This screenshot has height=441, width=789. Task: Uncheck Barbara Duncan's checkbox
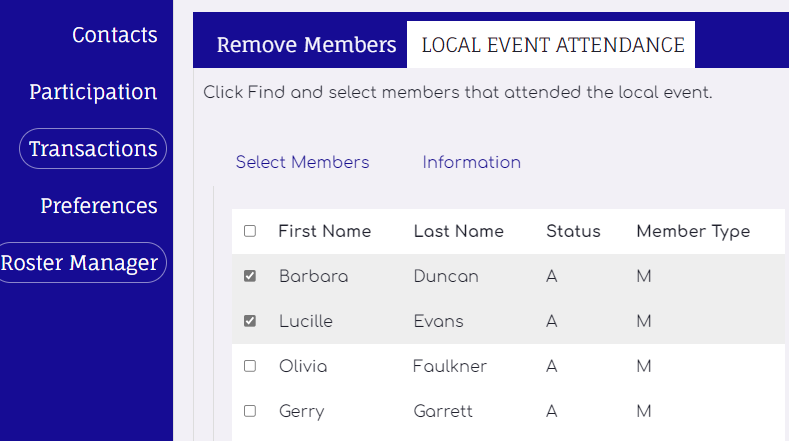(250, 276)
